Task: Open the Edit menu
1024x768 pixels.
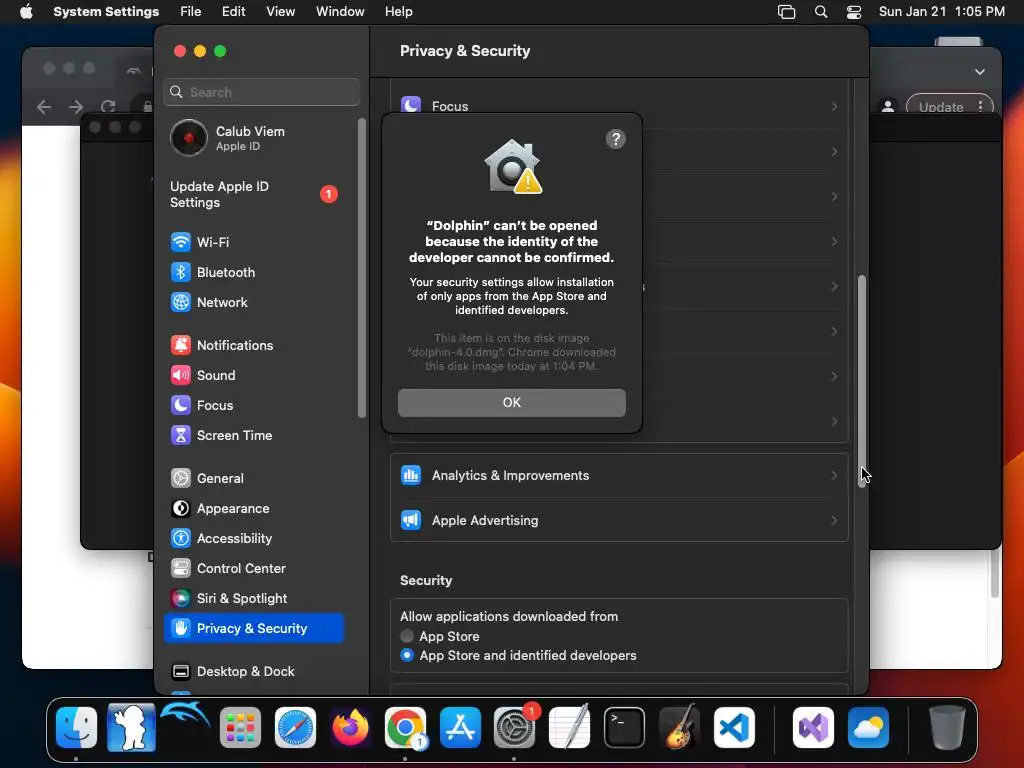Action: coord(233,12)
